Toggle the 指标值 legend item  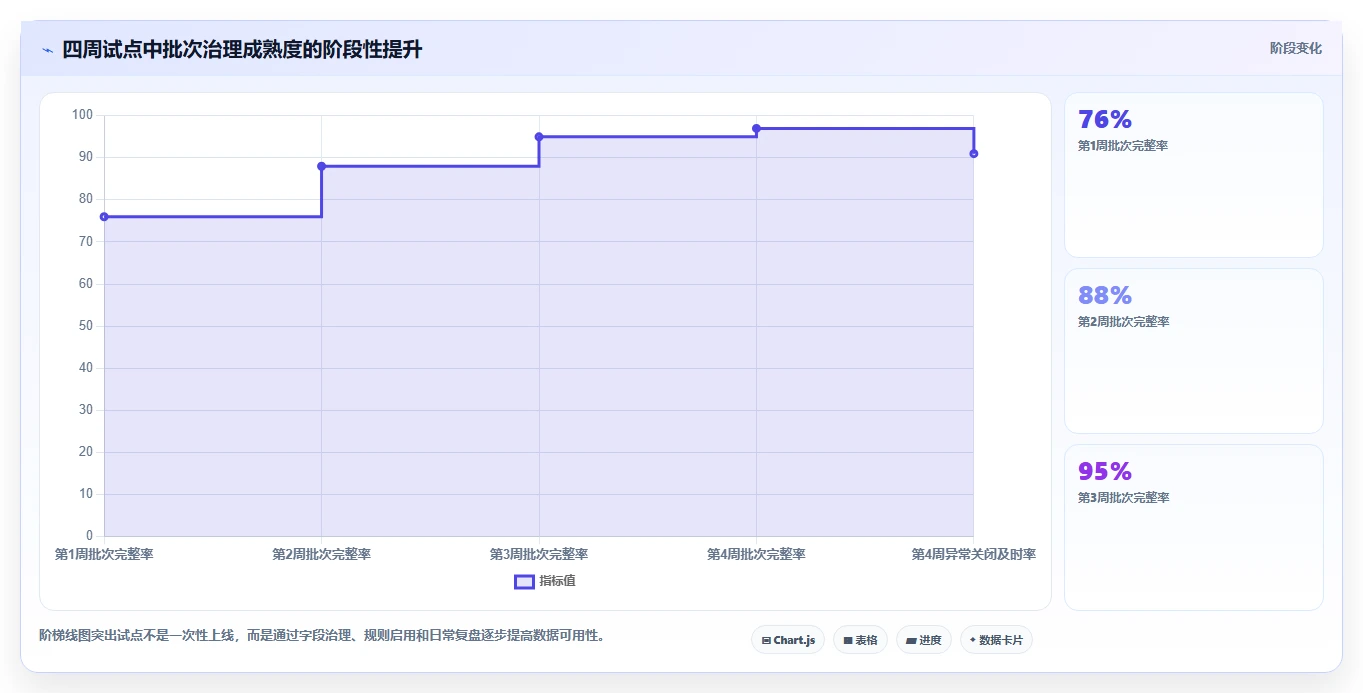545,581
